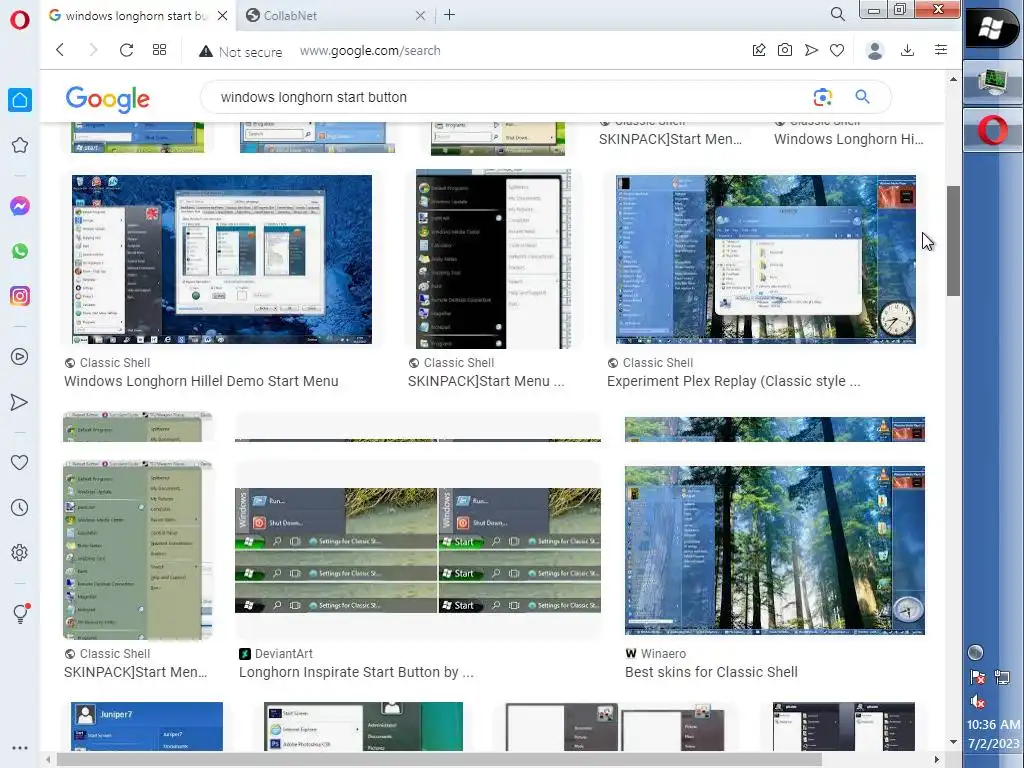Open the Opera menu logo
The height and width of the screenshot is (768, 1024).
pos(20,20)
